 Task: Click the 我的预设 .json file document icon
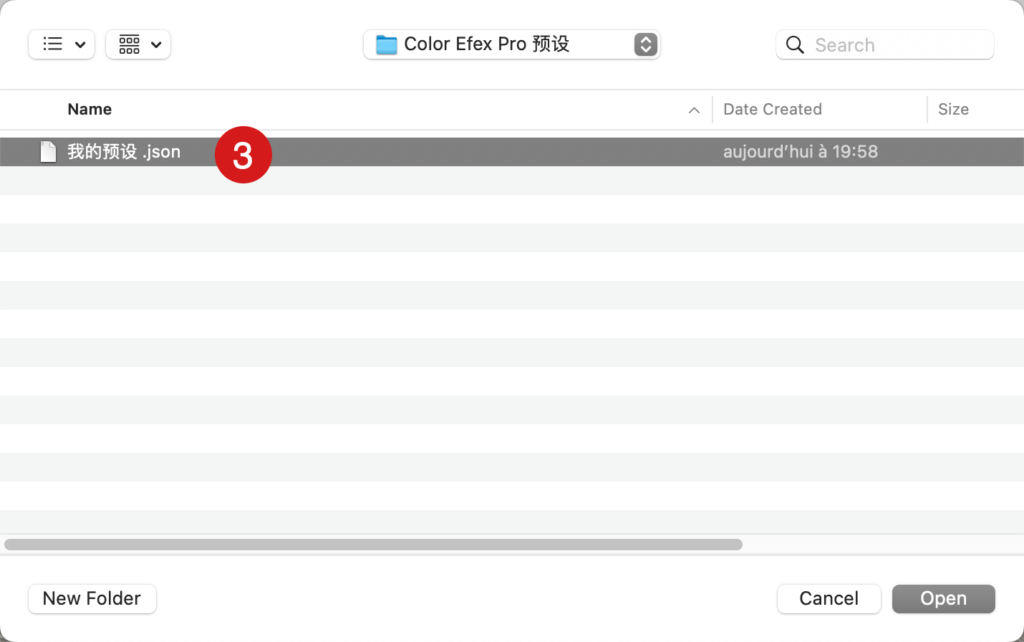click(48, 152)
